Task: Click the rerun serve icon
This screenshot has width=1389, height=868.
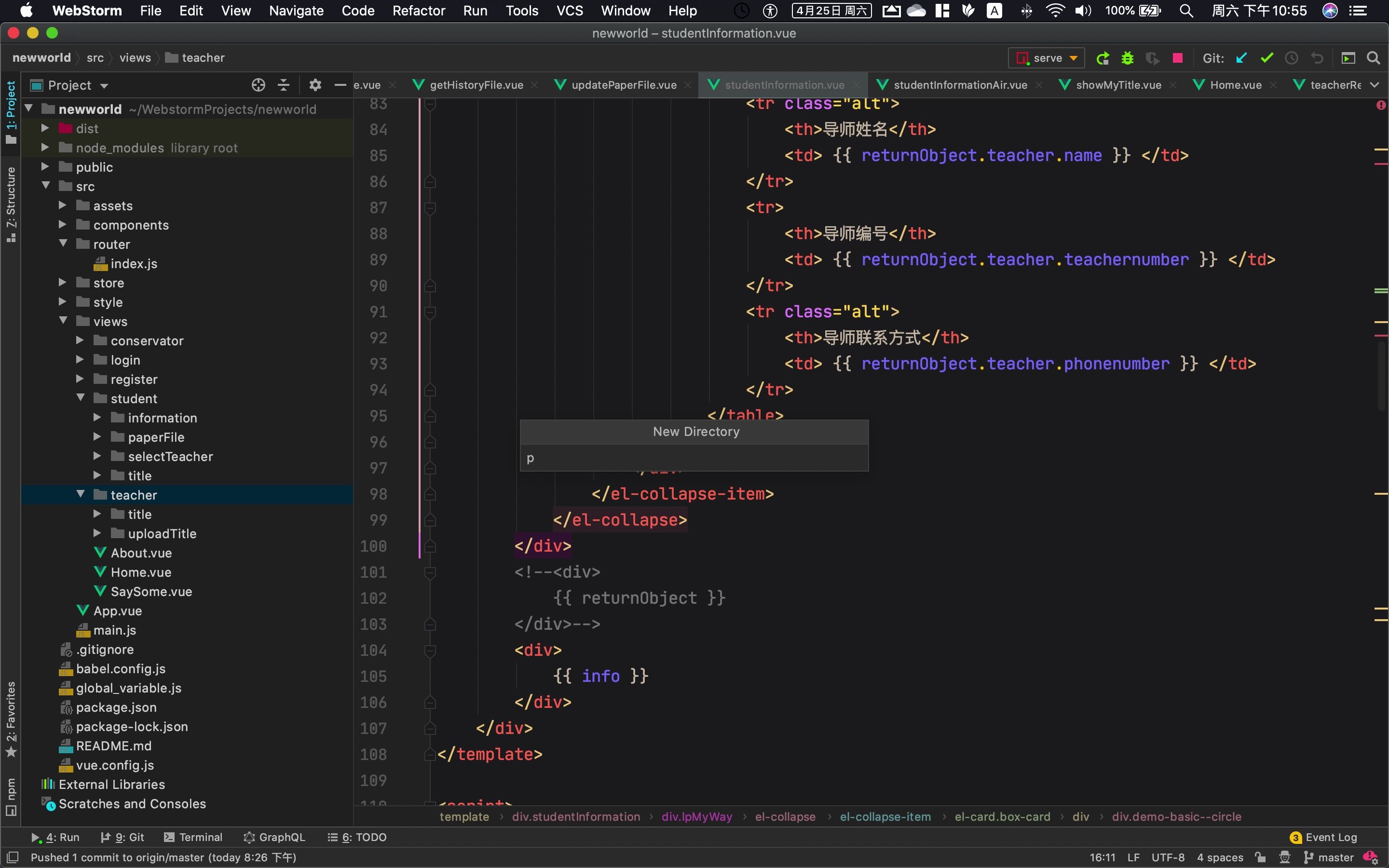Action: tap(1102, 58)
